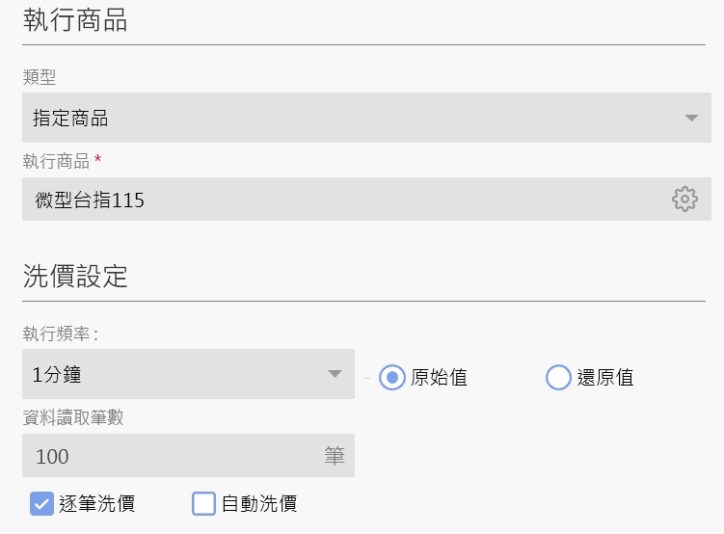Click the 自動洗價 label text
724x534 pixels.
(x=260, y=504)
